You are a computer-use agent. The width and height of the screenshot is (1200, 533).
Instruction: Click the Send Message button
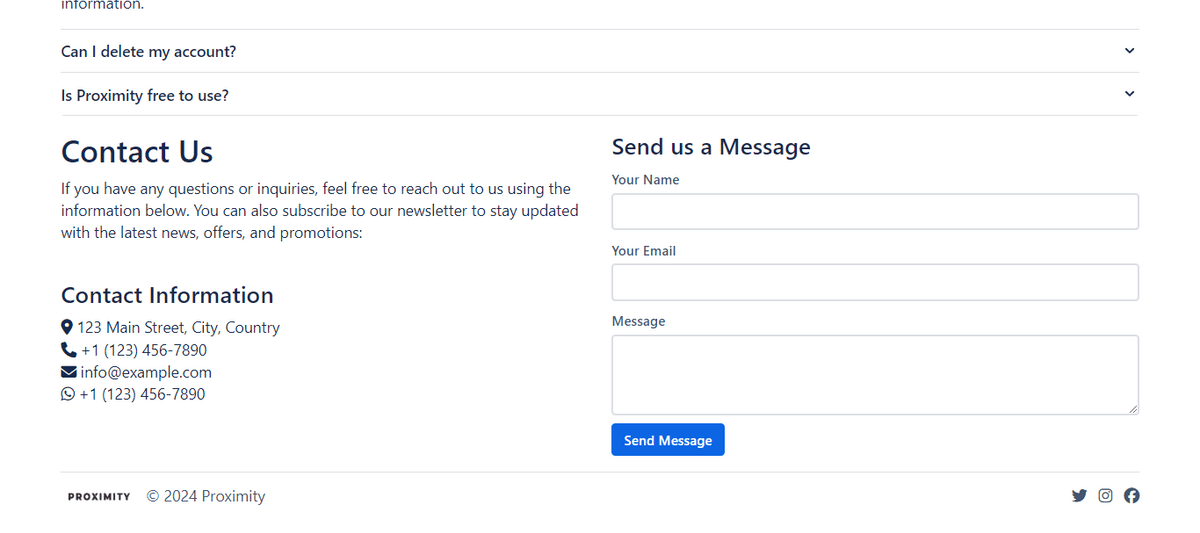tap(668, 440)
